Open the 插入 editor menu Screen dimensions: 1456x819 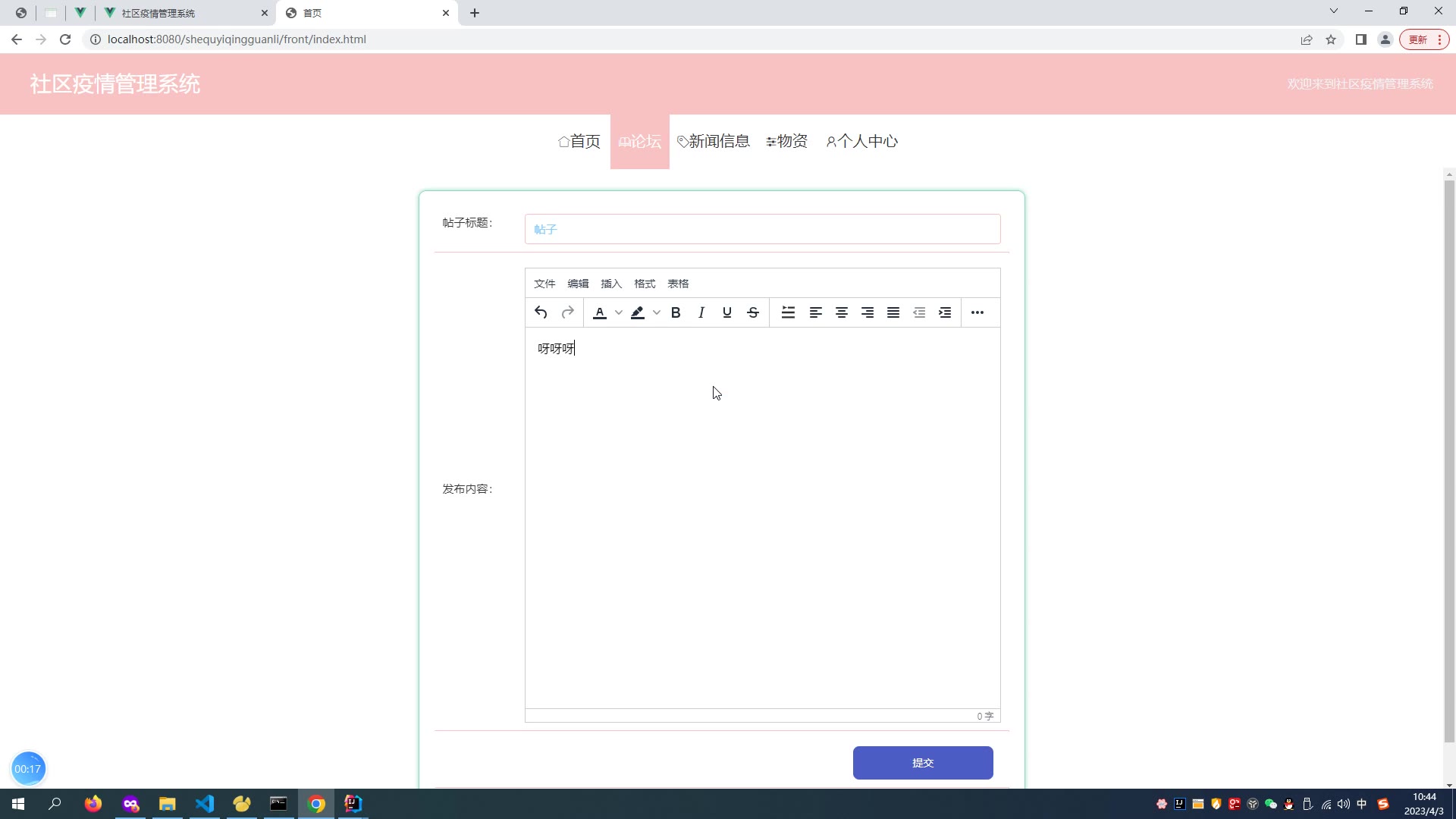(611, 284)
